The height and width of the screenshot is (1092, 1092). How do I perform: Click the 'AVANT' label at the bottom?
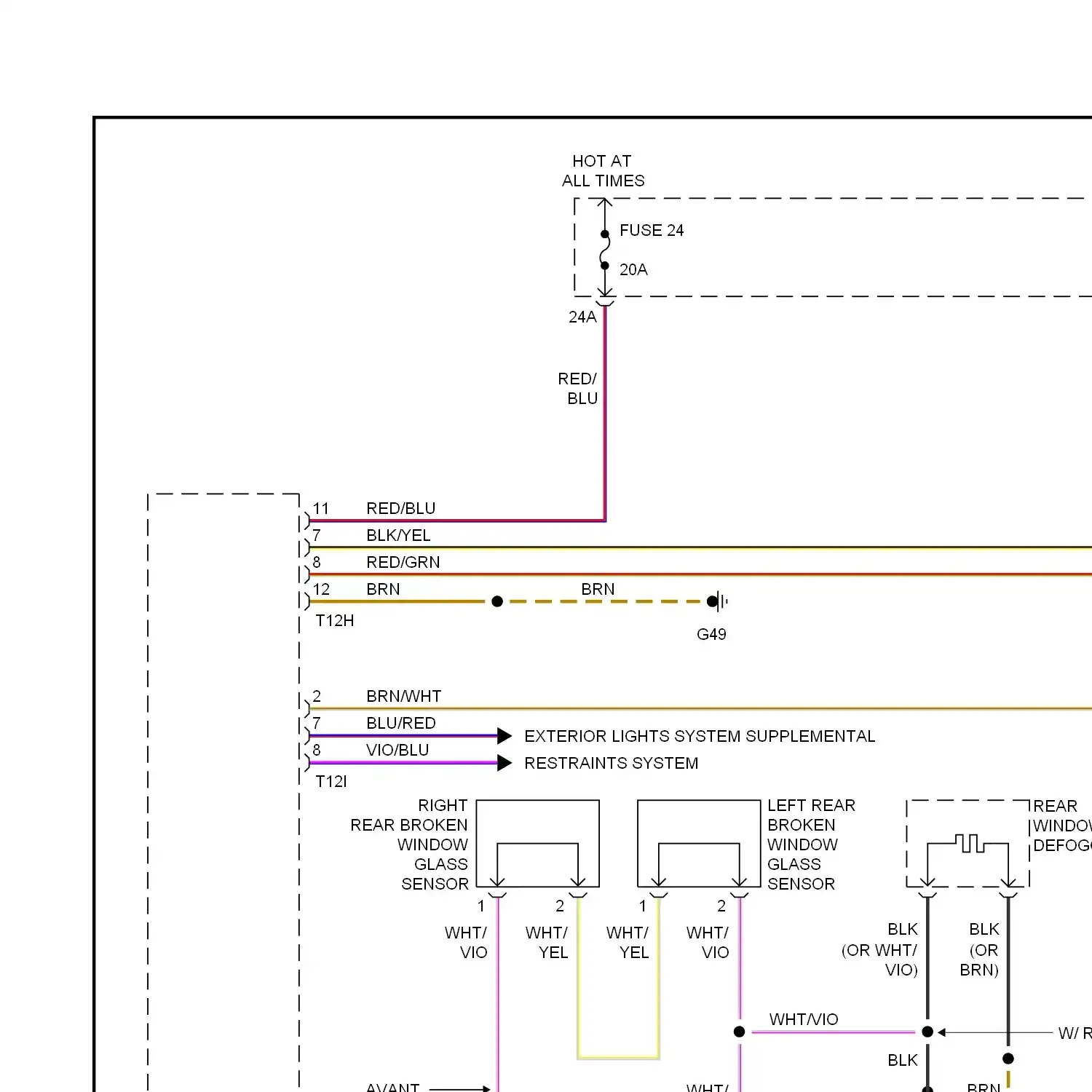pos(393,1088)
